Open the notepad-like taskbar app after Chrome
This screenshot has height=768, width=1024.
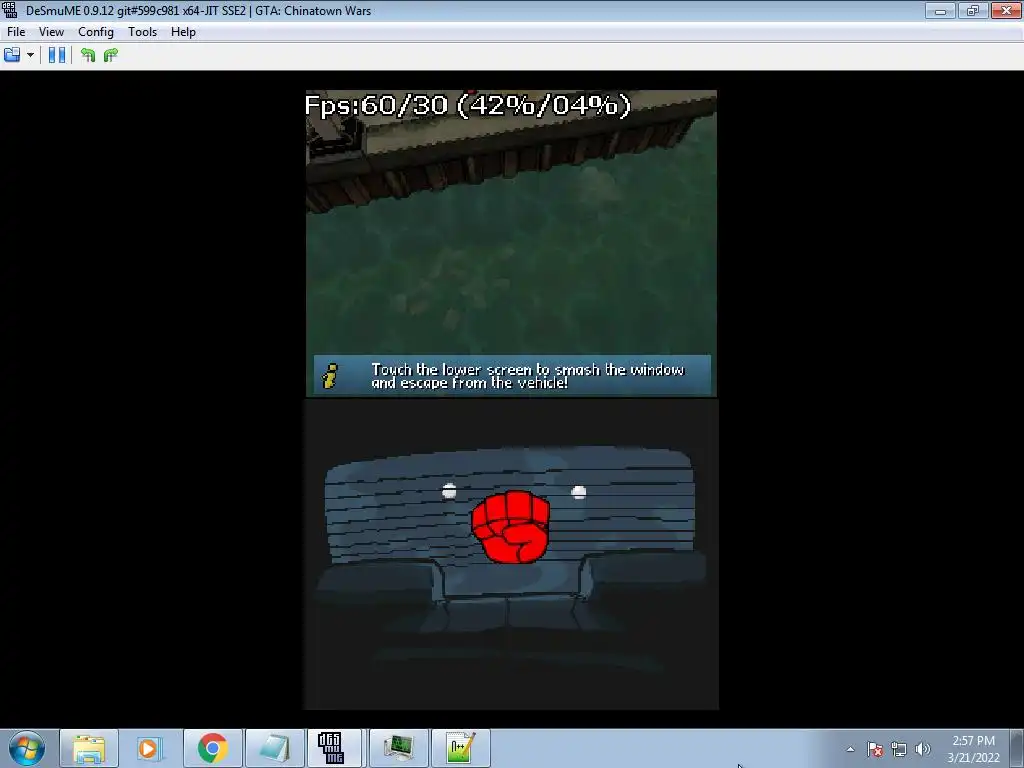tap(274, 748)
